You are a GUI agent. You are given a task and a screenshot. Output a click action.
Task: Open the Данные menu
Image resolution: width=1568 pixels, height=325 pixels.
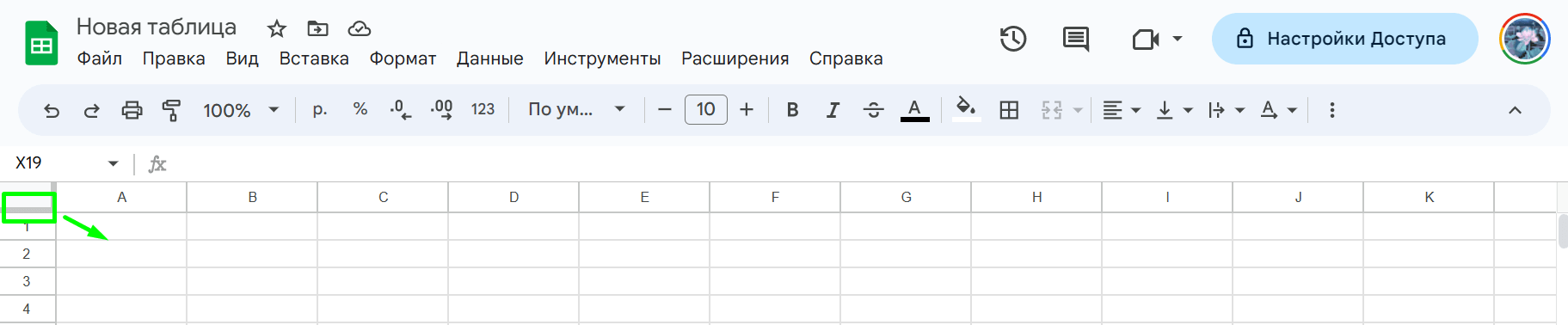click(x=489, y=58)
